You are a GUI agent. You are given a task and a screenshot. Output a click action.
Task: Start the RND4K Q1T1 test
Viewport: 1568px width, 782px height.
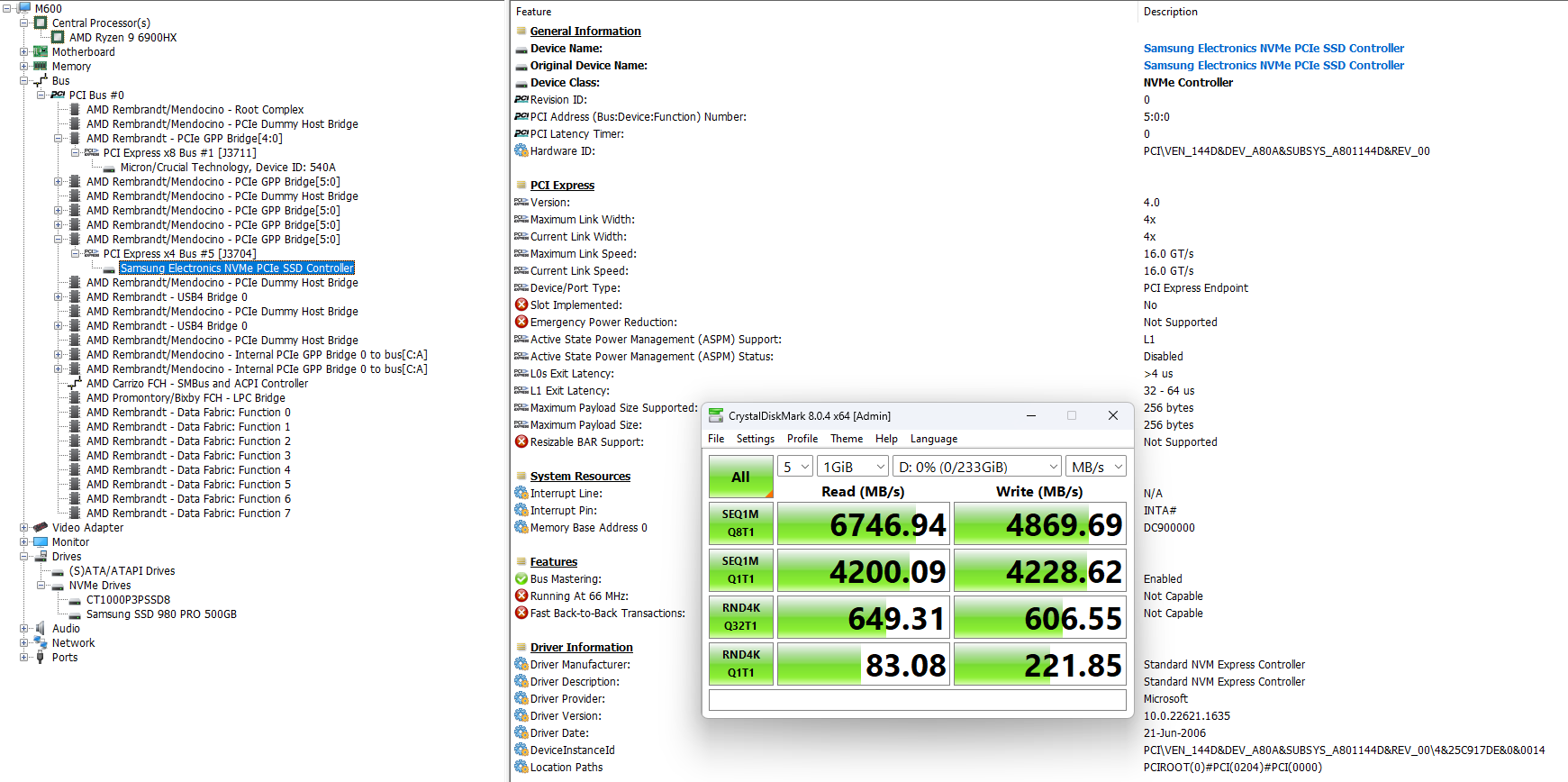coord(741,664)
